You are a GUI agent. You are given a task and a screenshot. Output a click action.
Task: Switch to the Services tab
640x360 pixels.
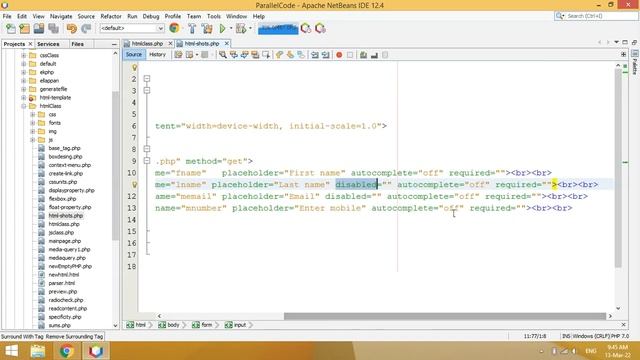(x=48, y=44)
